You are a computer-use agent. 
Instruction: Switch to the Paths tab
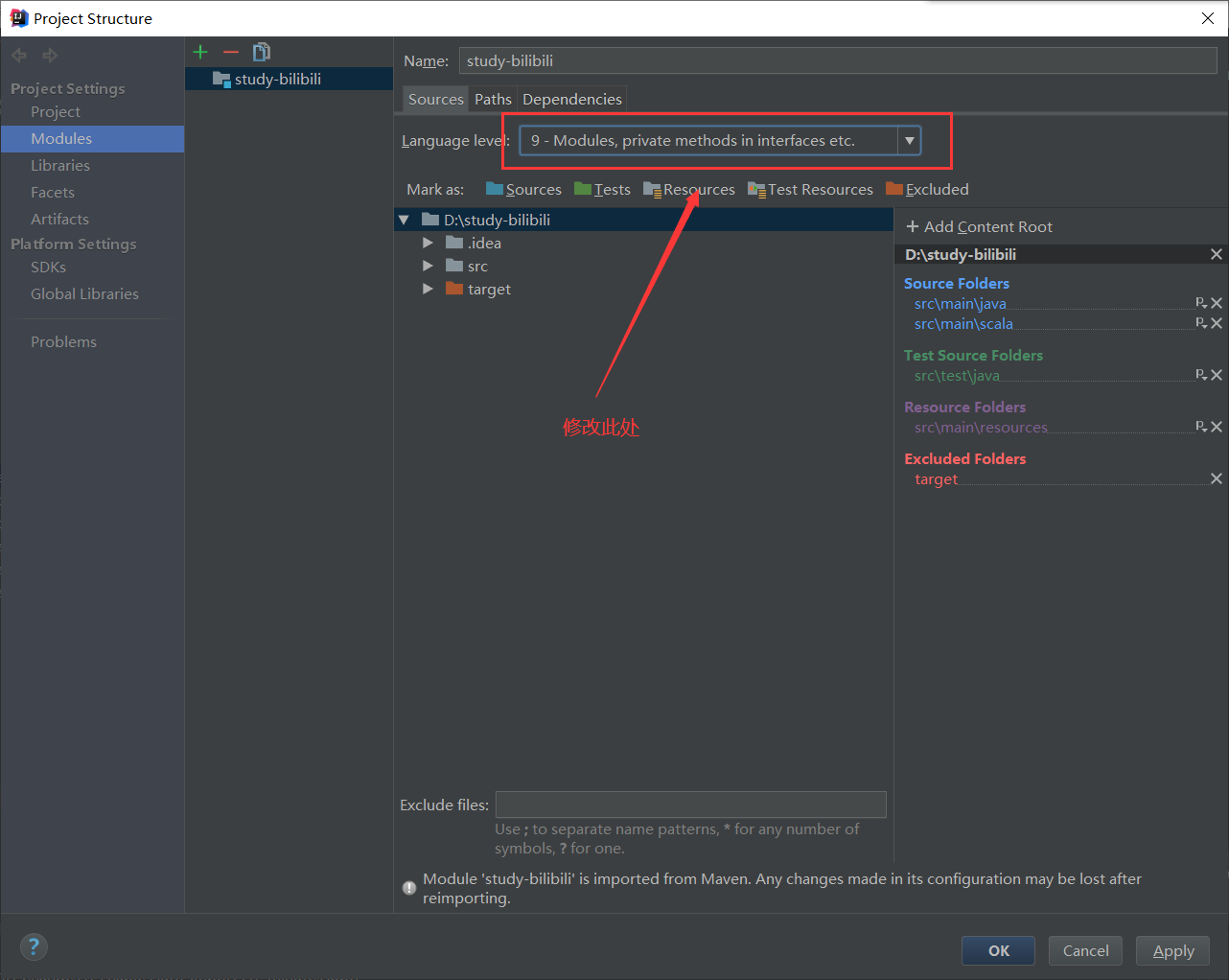point(493,99)
